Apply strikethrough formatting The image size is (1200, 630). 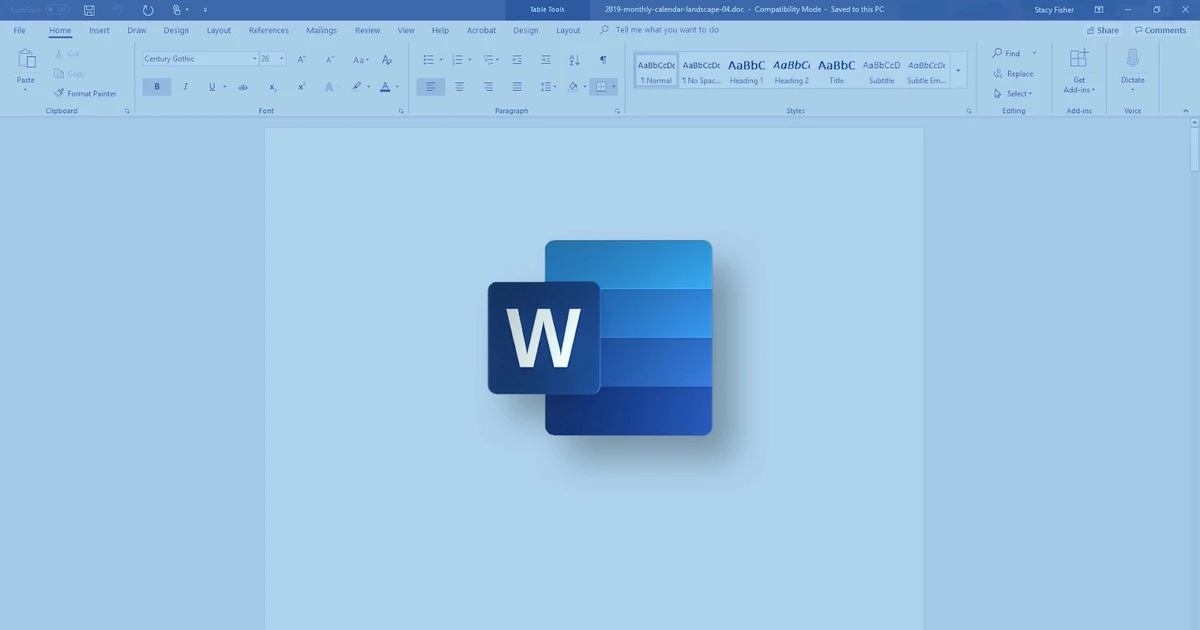(243, 87)
